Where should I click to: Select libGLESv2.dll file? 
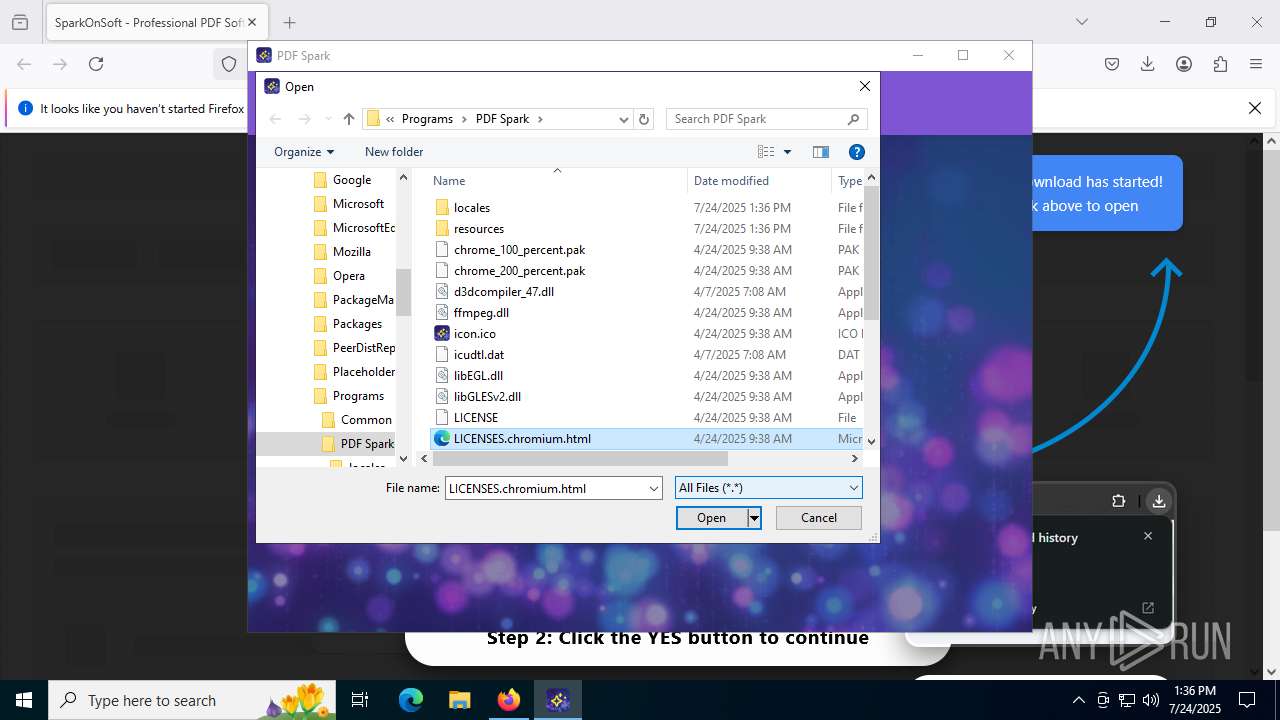click(x=487, y=397)
